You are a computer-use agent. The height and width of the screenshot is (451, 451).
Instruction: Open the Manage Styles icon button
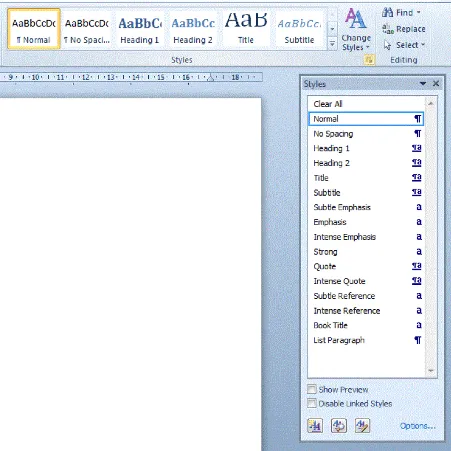[362, 426]
